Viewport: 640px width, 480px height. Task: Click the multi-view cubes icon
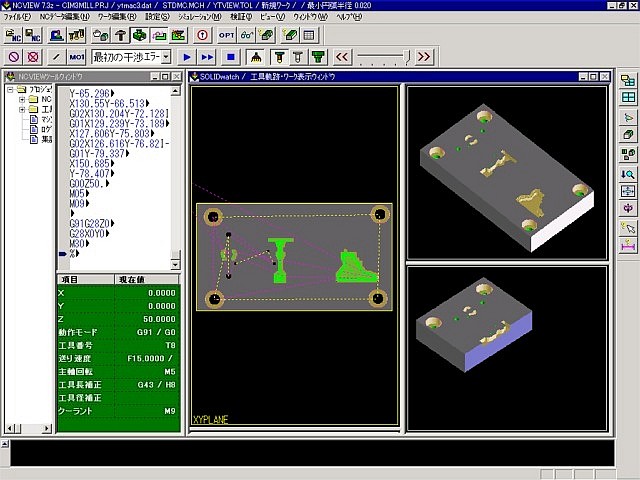[x=628, y=154]
